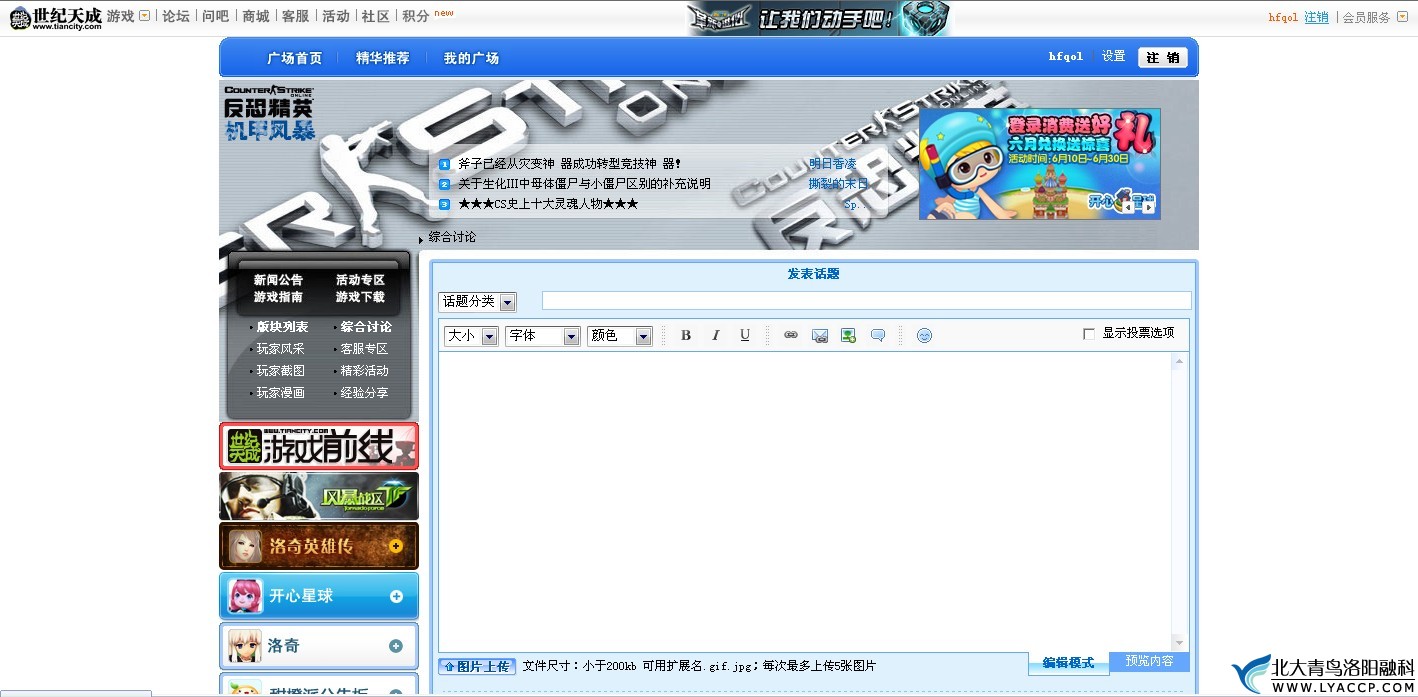This screenshot has height=697, width=1418.
Task: Open 客服 in the top menu
Action: [295, 16]
